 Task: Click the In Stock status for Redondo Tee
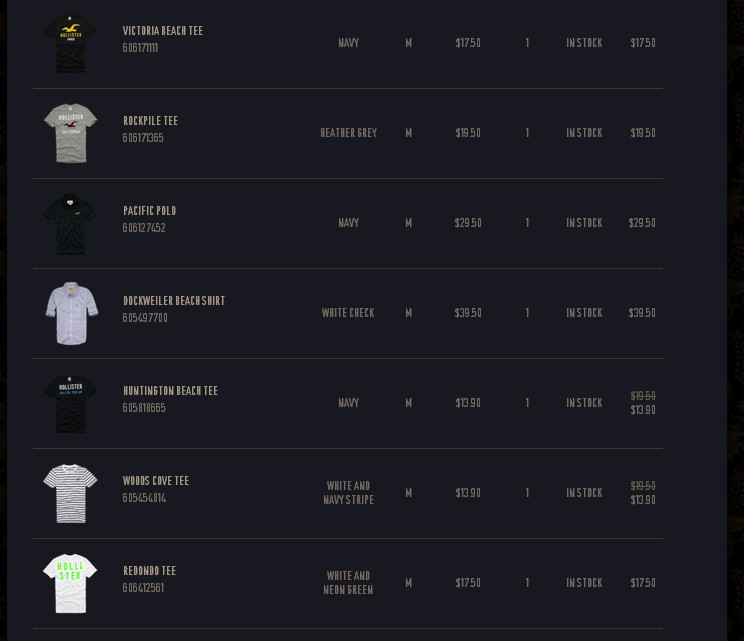[x=584, y=583]
